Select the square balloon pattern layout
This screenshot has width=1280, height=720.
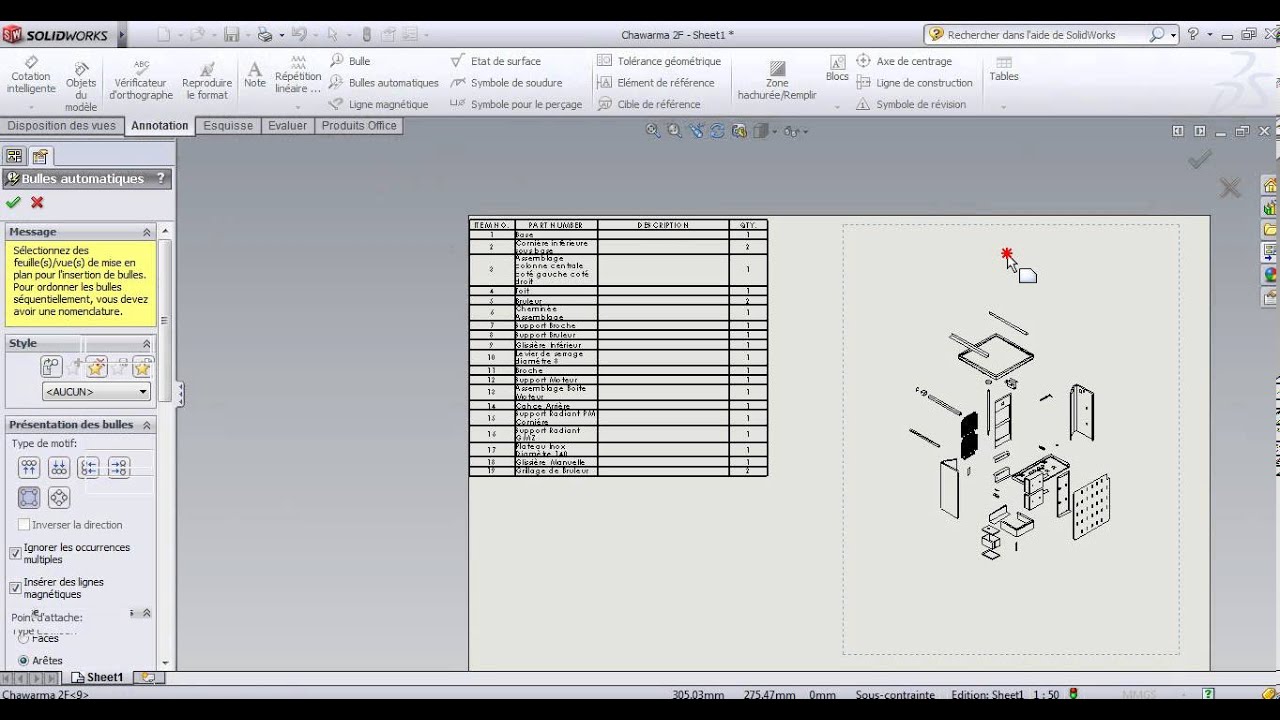click(29, 497)
